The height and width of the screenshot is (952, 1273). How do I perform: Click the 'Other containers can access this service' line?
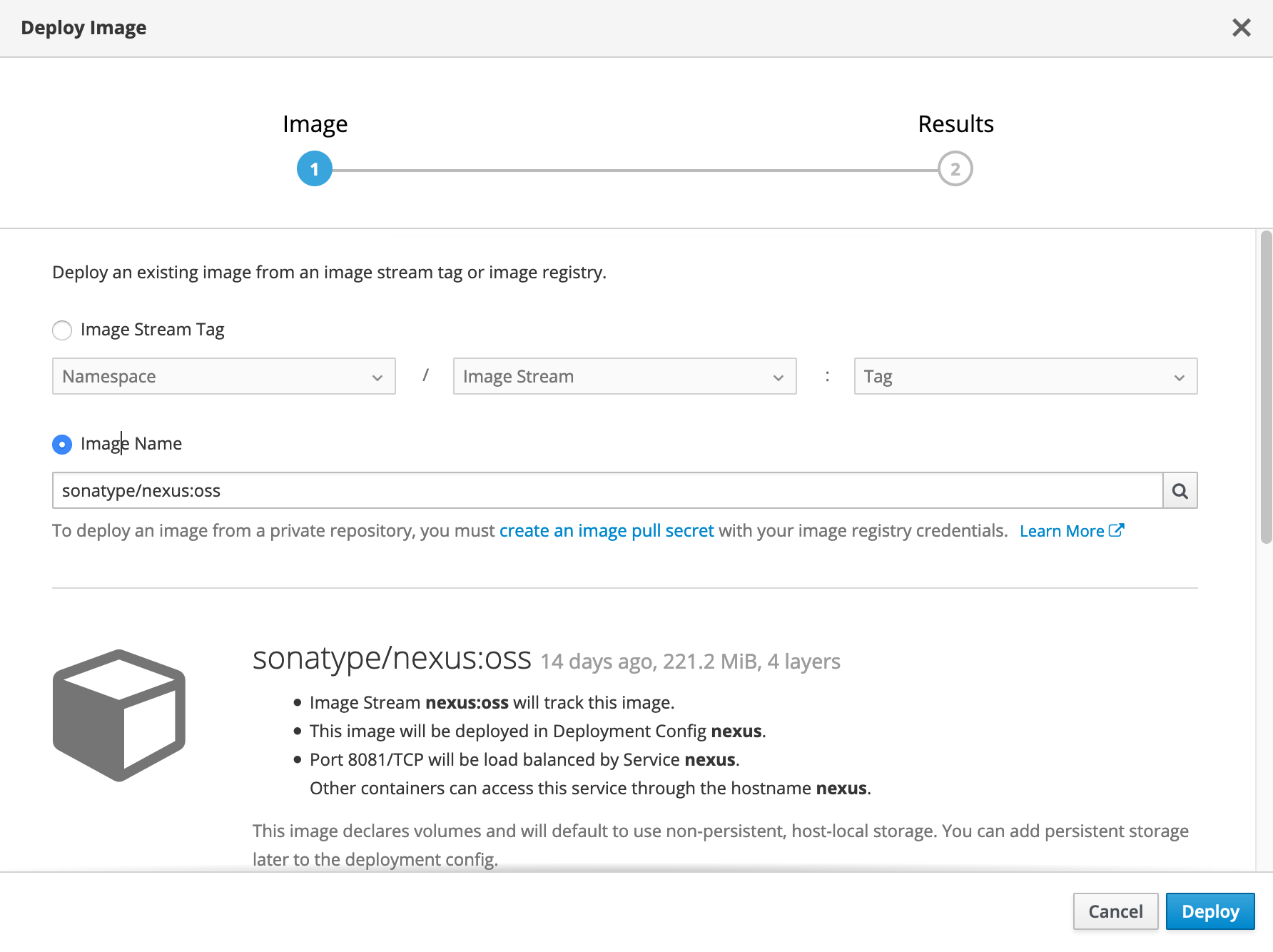click(x=590, y=788)
